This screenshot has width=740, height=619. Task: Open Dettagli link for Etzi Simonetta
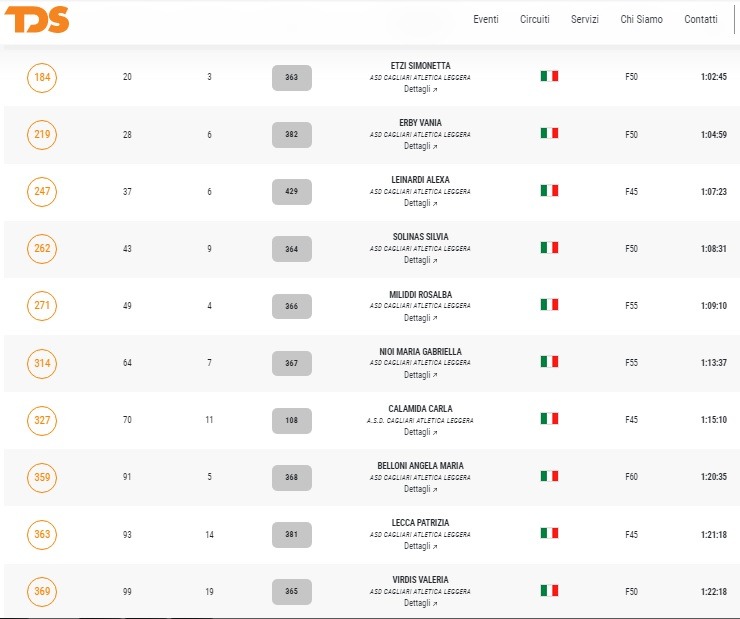click(x=420, y=89)
